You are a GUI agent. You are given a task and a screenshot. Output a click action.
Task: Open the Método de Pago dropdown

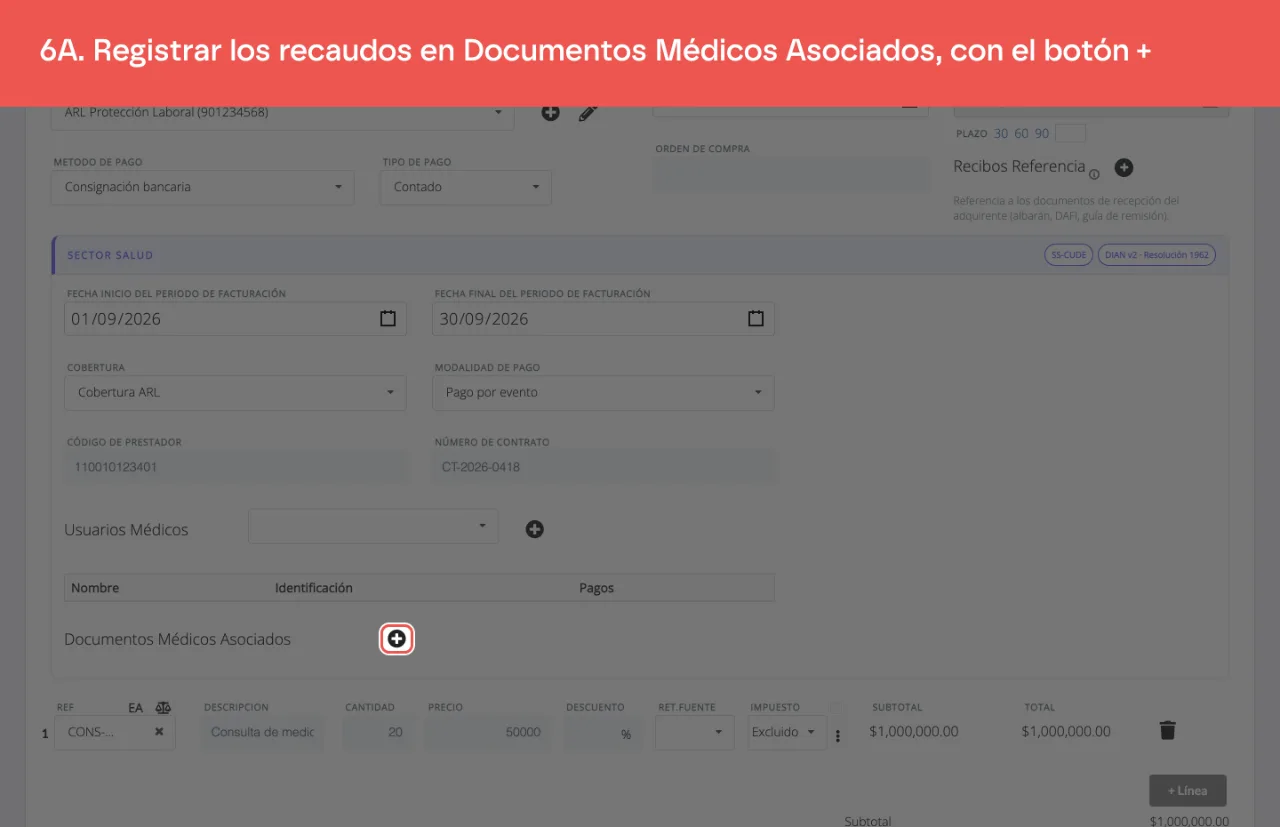click(203, 187)
